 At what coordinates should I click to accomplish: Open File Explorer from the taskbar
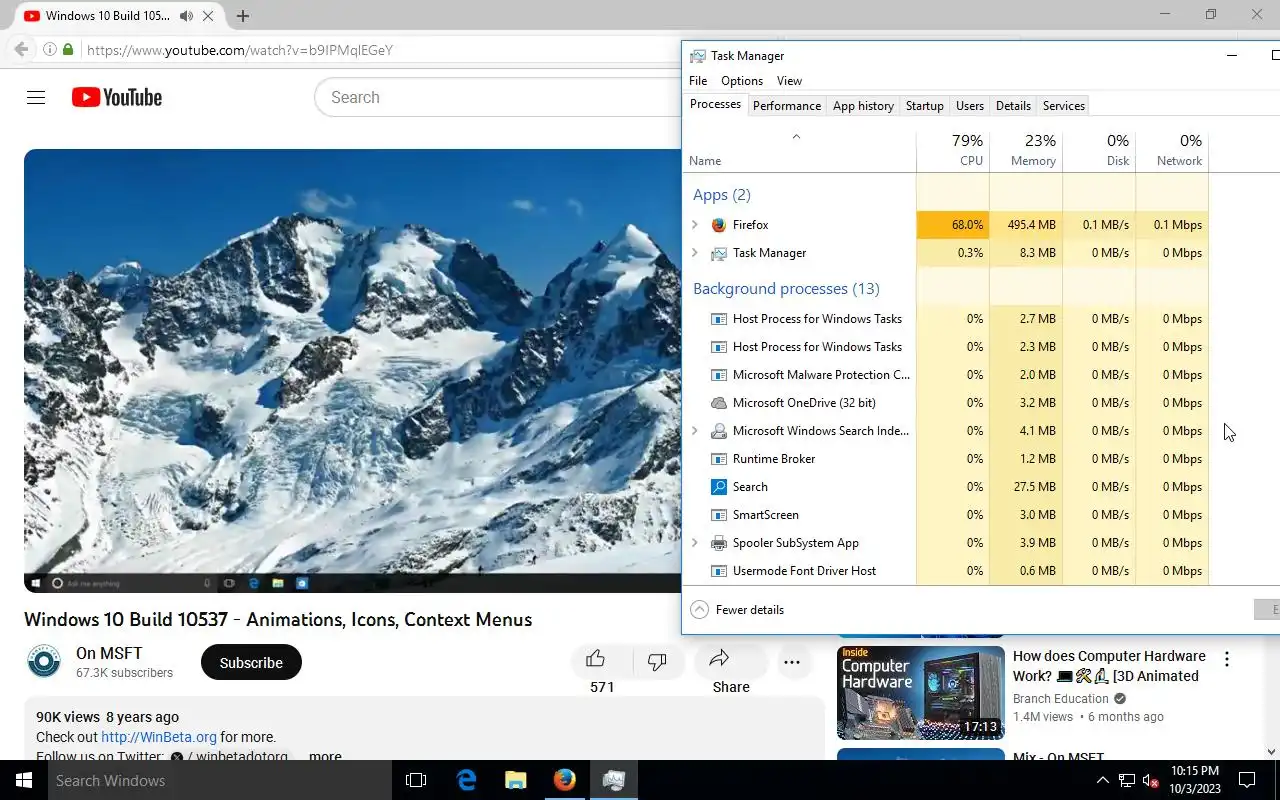click(515, 780)
